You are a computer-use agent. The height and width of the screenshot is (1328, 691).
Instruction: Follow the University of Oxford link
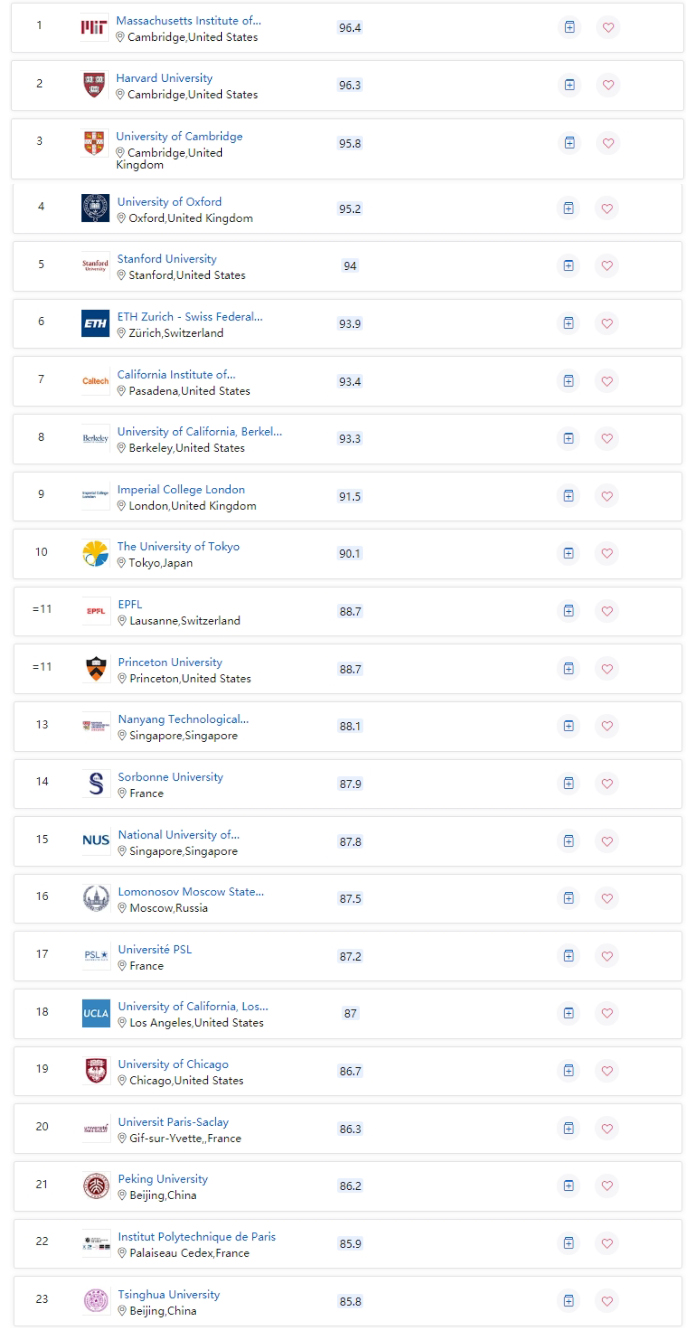[170, 202]
